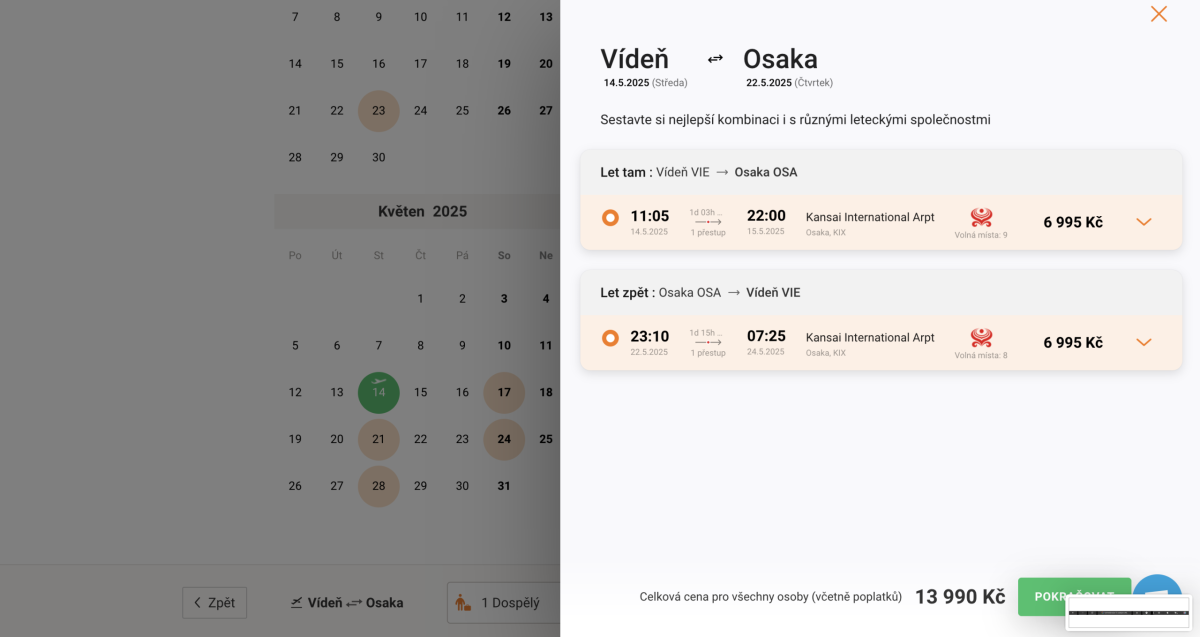Image resolution: width=1200 pixels, height=637 pixels.
Task: Choose May 28 in the calendar
Action: click(x=379, y=486)
